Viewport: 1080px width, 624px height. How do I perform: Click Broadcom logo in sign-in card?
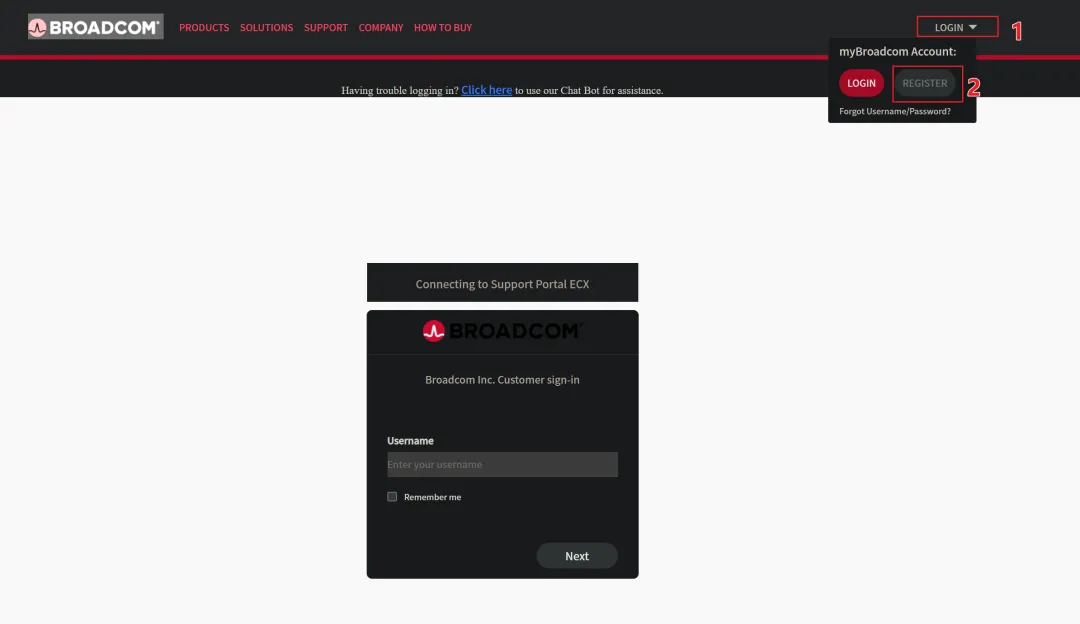pyautogui.click(x=502, y=331)
